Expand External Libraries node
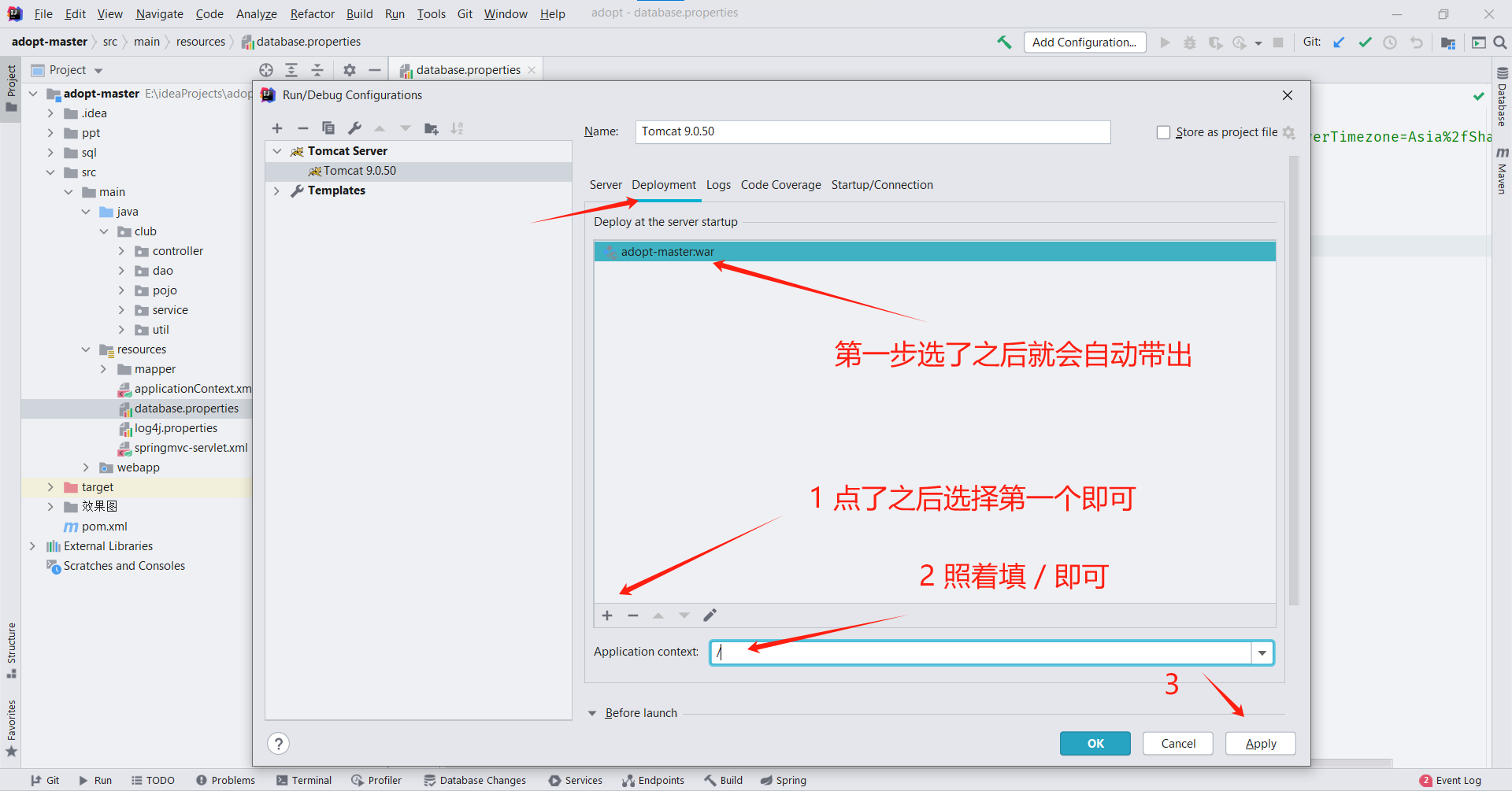 point(32,546)
